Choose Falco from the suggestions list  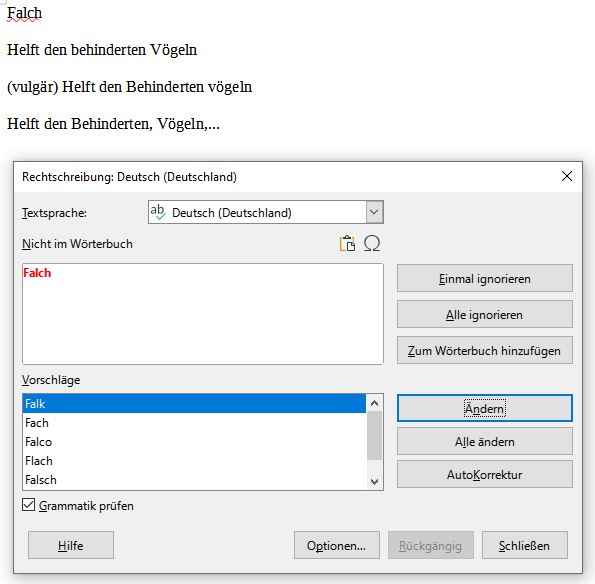(x=194, y=441)
